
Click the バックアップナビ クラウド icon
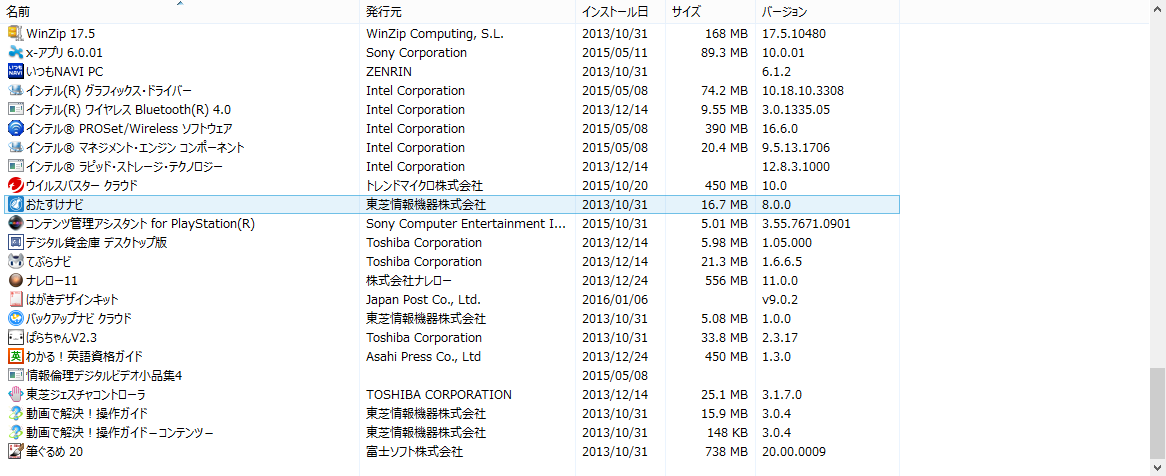coord(15,318)
